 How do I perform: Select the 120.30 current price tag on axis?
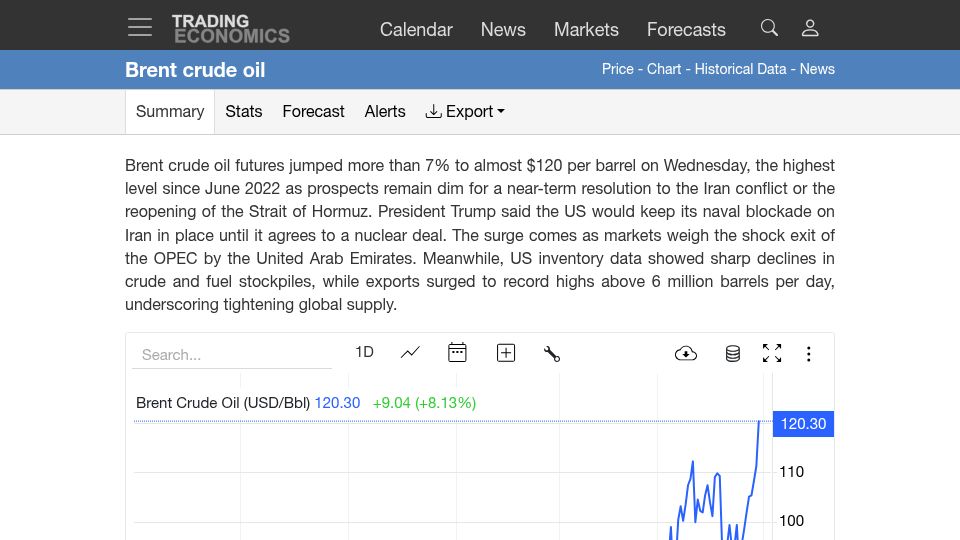pyautogui.click(x=803, y=424)
